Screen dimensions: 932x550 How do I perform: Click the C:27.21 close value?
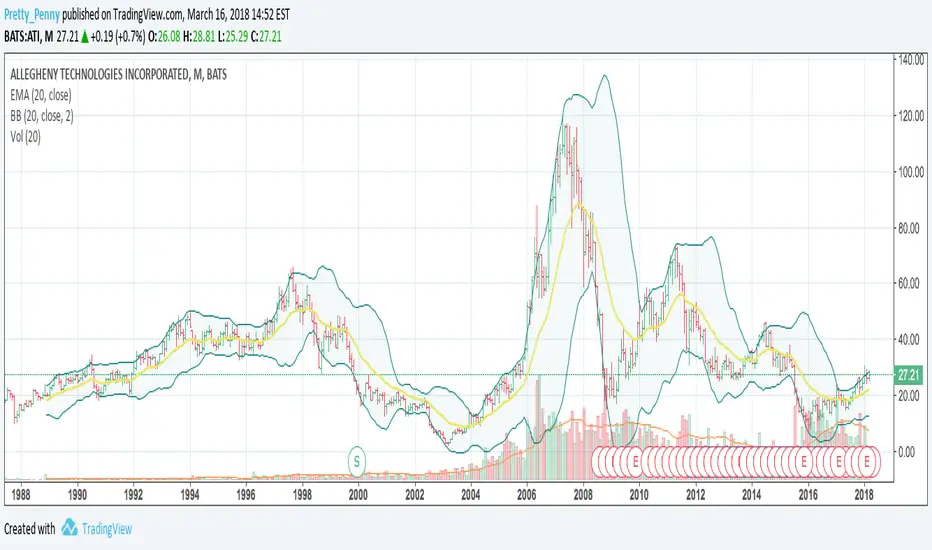(266, 36)
